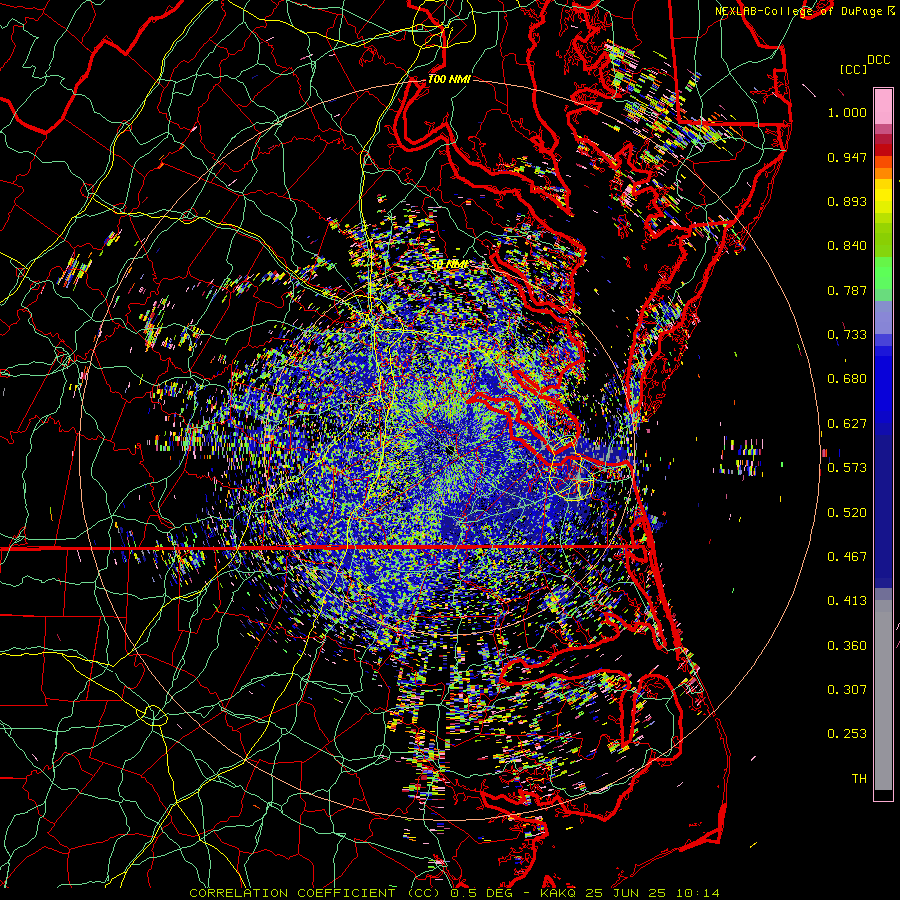This screenshot has height=900, width=900.
Task: Click the KAKQ station identifier
Action: [x=560, y=893]
